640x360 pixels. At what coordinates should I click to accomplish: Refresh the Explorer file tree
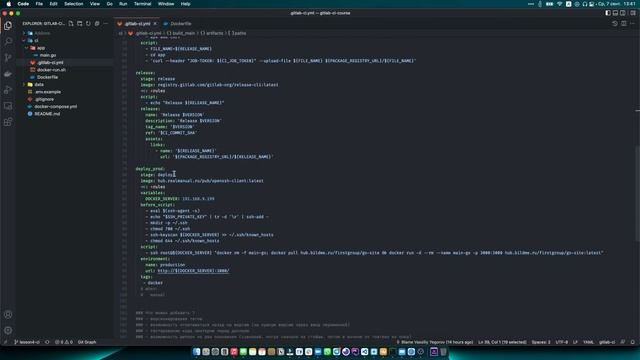88,24
